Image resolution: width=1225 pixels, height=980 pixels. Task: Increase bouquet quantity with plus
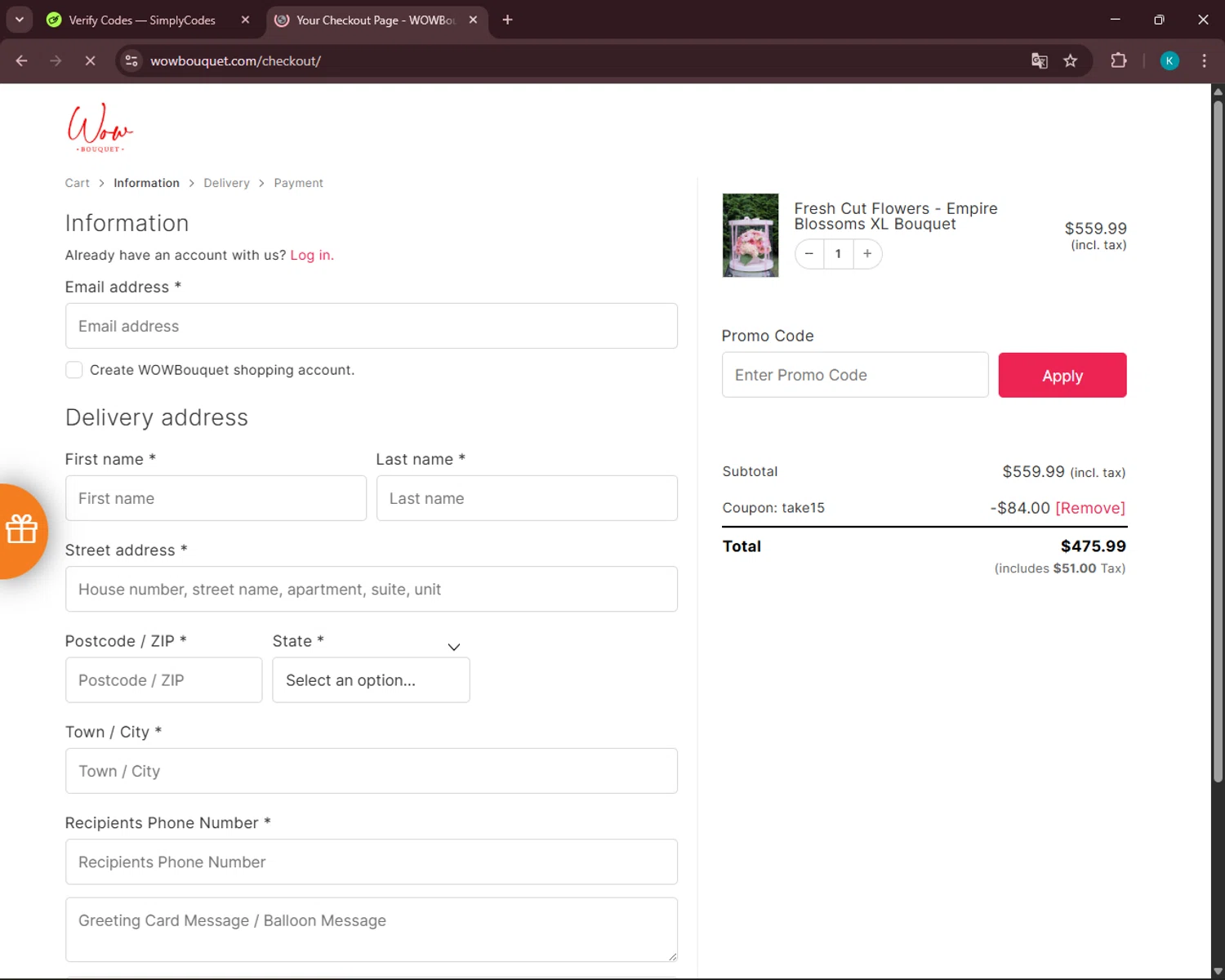click(x=867, y=254)
